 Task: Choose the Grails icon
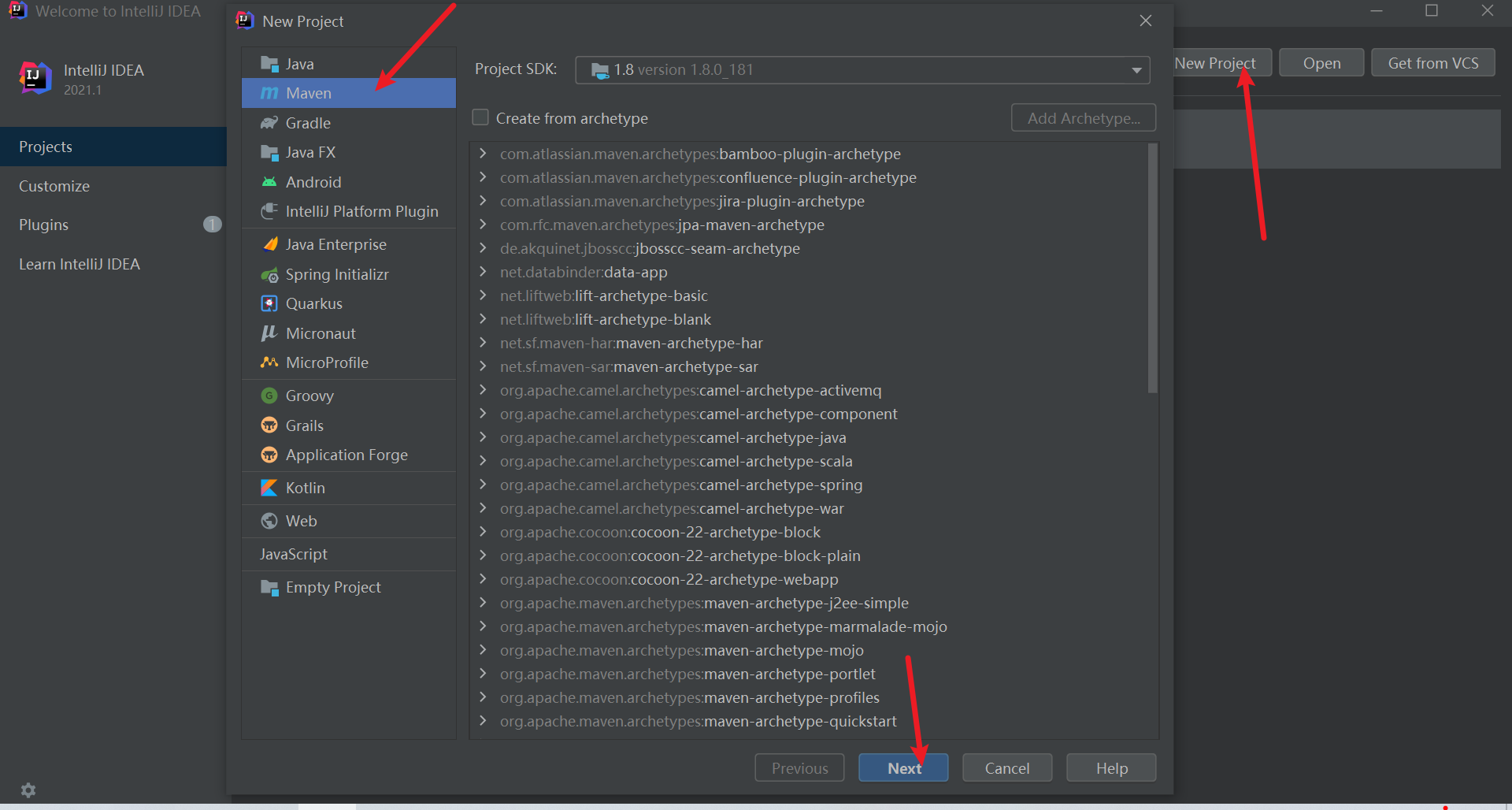269,425
